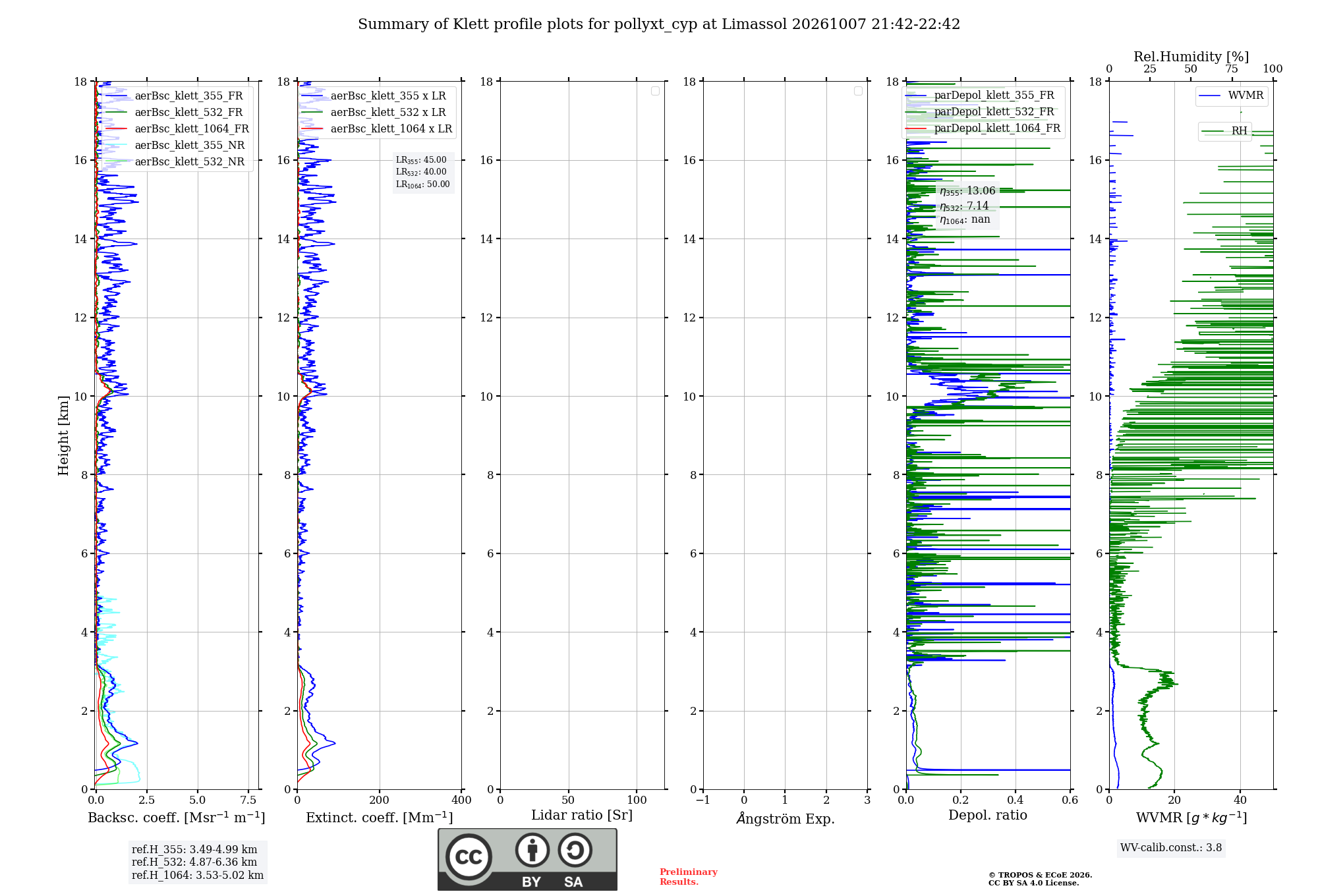Image resolution: width=1318 pixels, height=896 pixels.
Task: Click the Height [km] y-axis label
Action: (x=63, y=435)
